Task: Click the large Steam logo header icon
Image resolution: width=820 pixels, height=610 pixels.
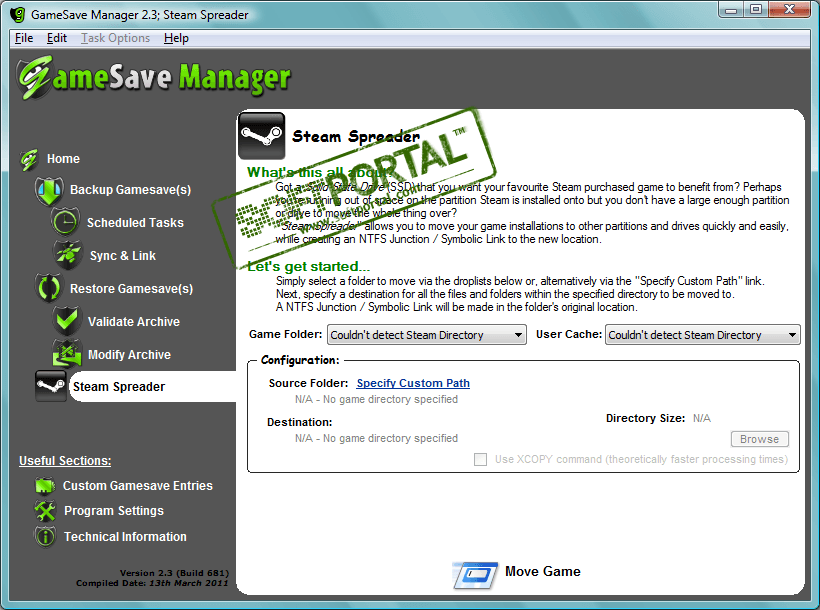Action: click(261, 136)
